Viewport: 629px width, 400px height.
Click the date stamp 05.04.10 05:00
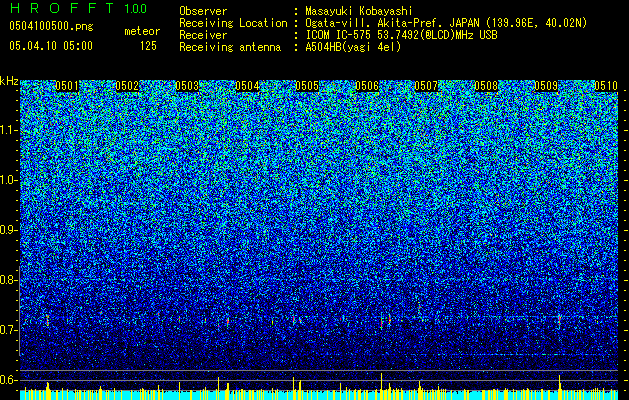click(x=51, y=46)
